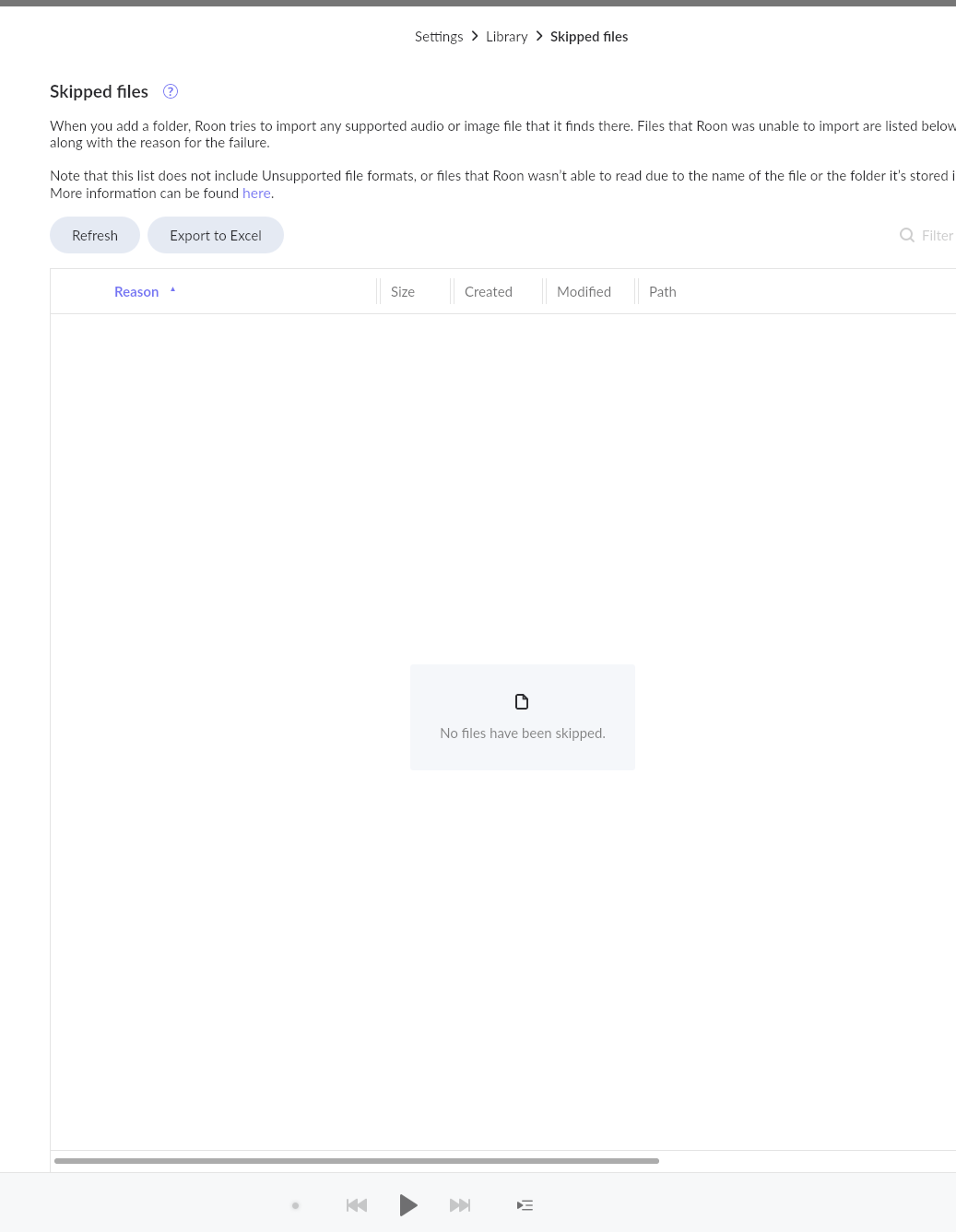Open the 'here' information link
The image size is (956, 1232).
(256, 194)
